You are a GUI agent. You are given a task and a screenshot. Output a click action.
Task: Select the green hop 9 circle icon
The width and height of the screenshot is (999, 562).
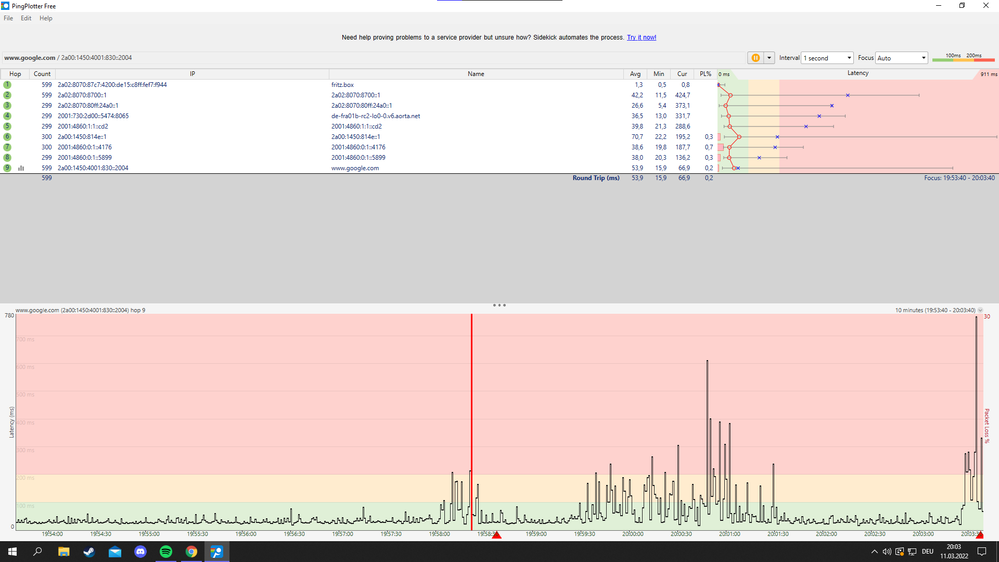click(x=7, y=168)
